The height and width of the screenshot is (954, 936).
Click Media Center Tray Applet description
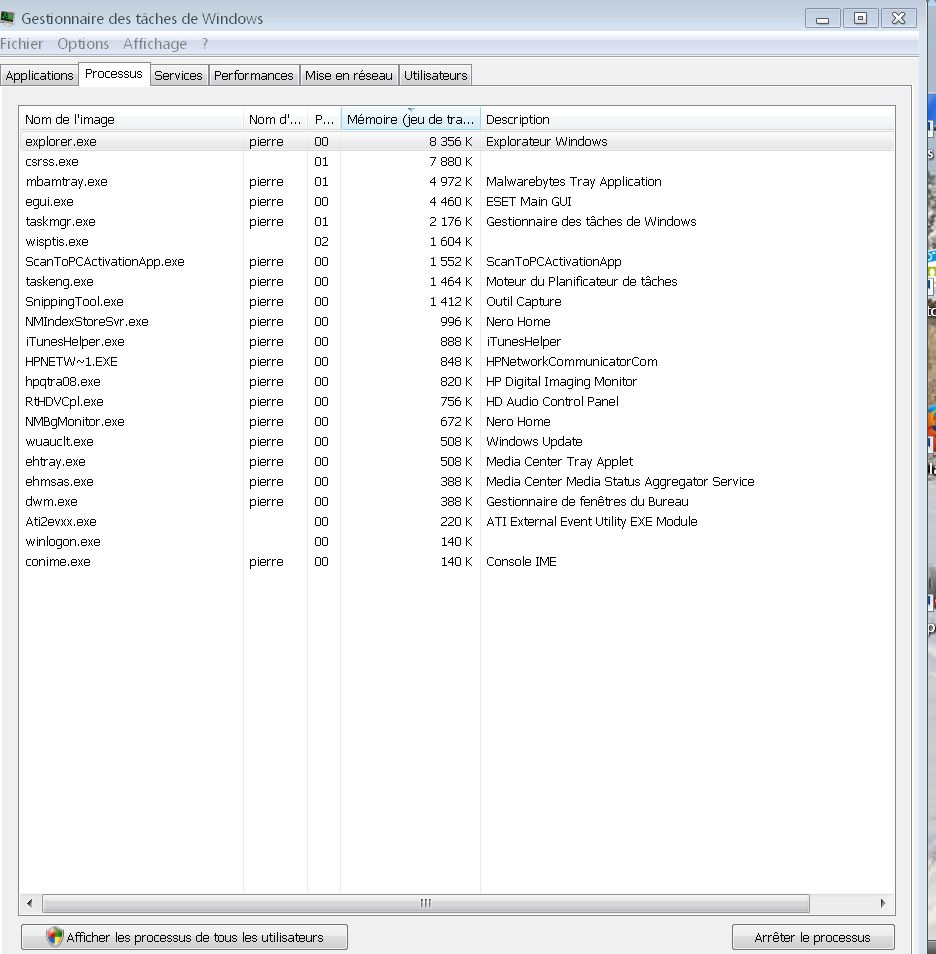559,462
